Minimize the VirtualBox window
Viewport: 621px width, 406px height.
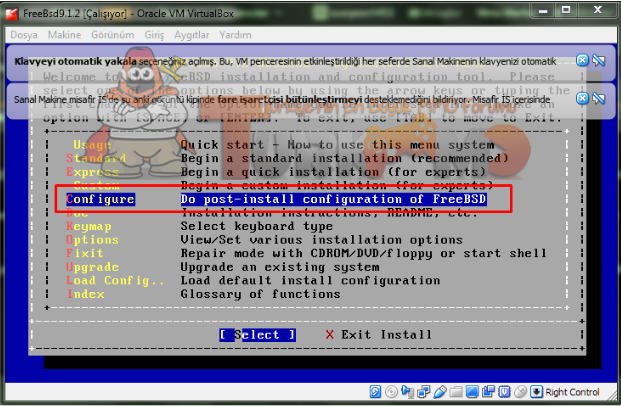click(x=543, y=11)
